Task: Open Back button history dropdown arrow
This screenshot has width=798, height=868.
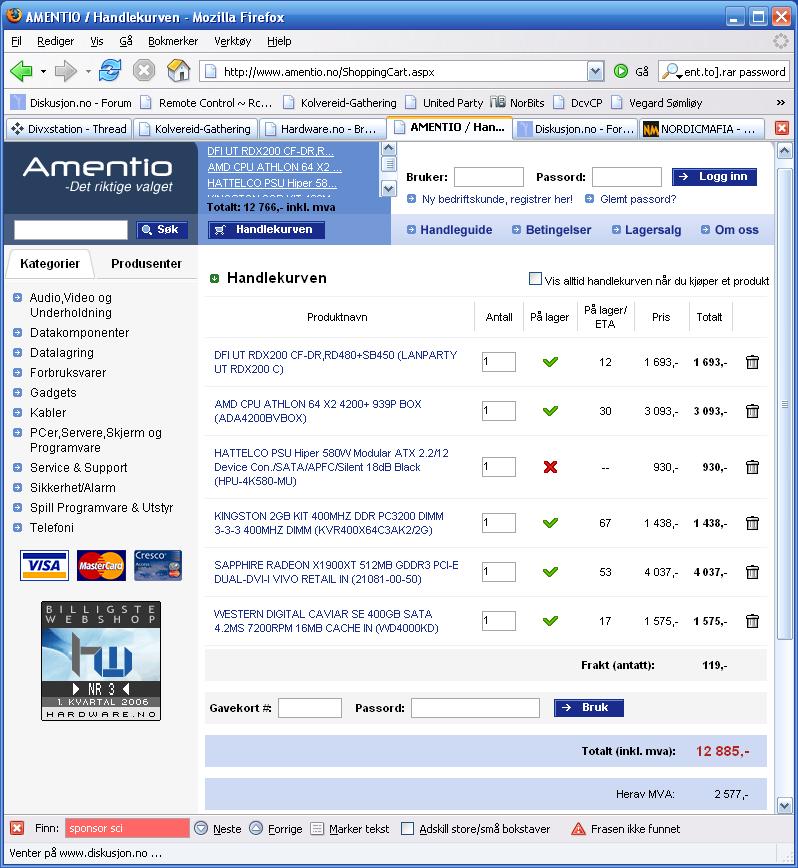Action: pos(43,71)
